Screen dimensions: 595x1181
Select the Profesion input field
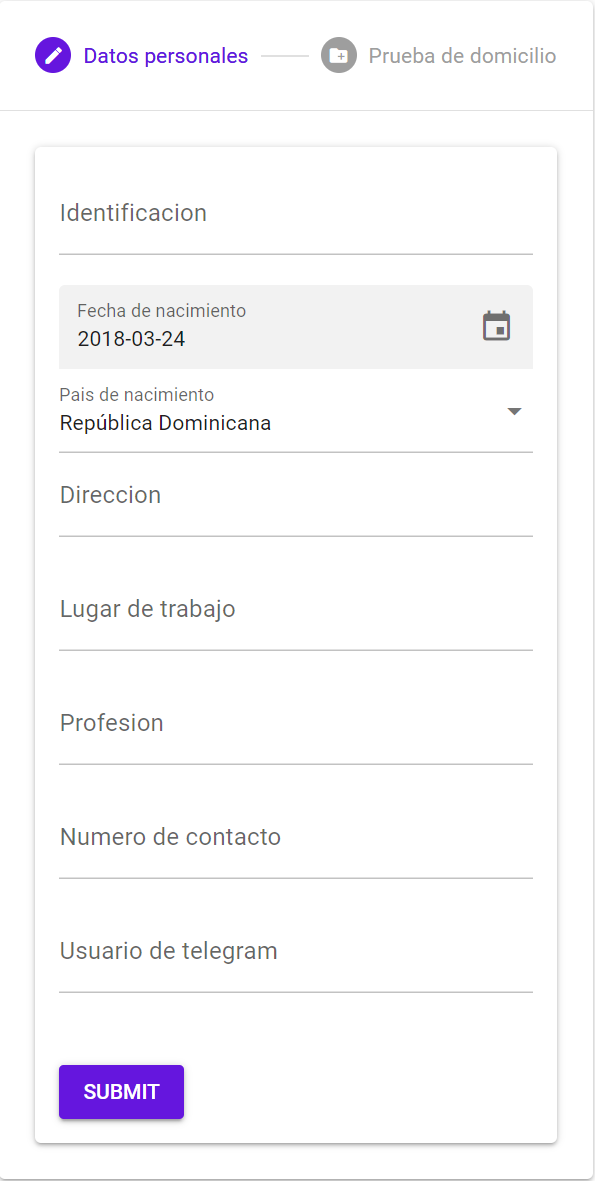tap(296, 727)
